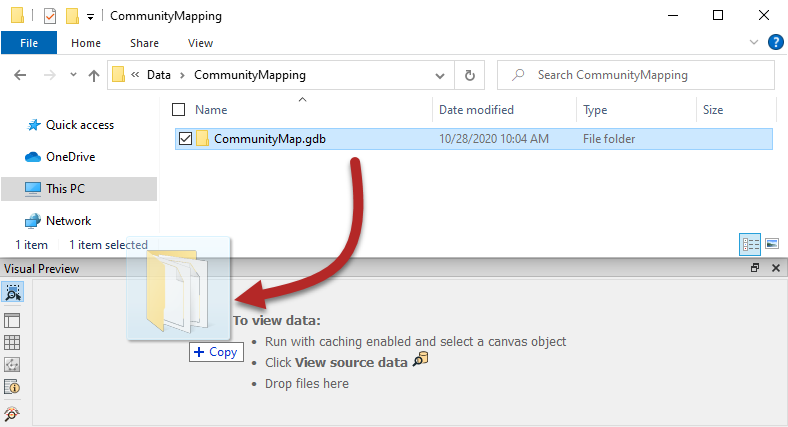
Task: Open Network in navigation pane
Action: tap(58, 221)
